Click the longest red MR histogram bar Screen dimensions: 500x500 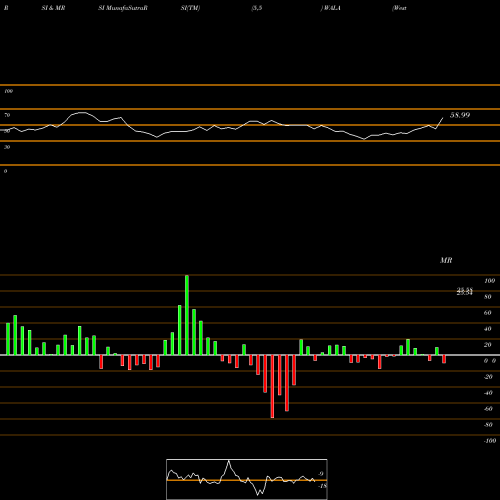[x=272, y=386]
